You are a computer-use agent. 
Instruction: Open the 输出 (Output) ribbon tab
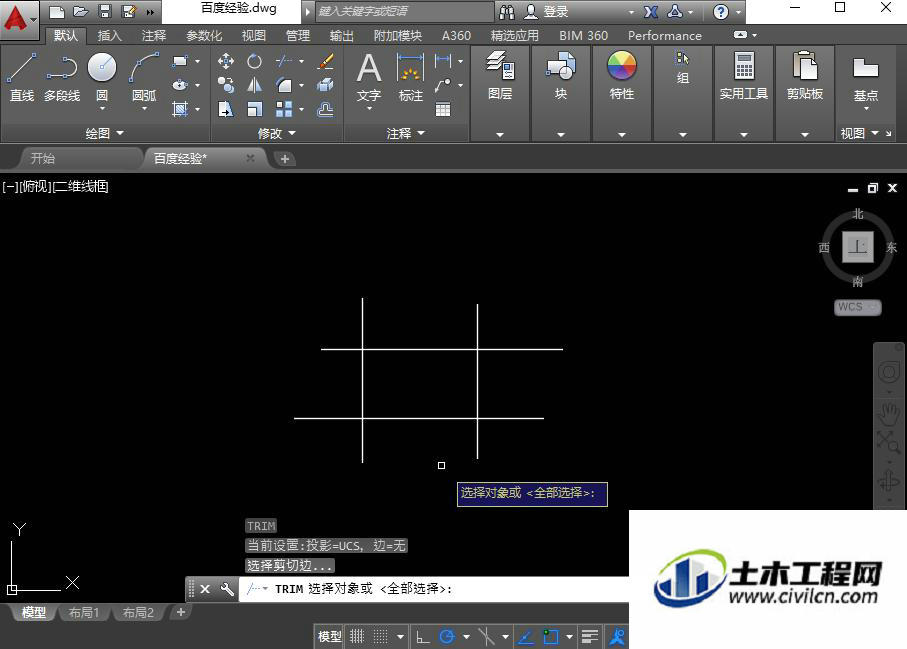[x=341, y=36]
